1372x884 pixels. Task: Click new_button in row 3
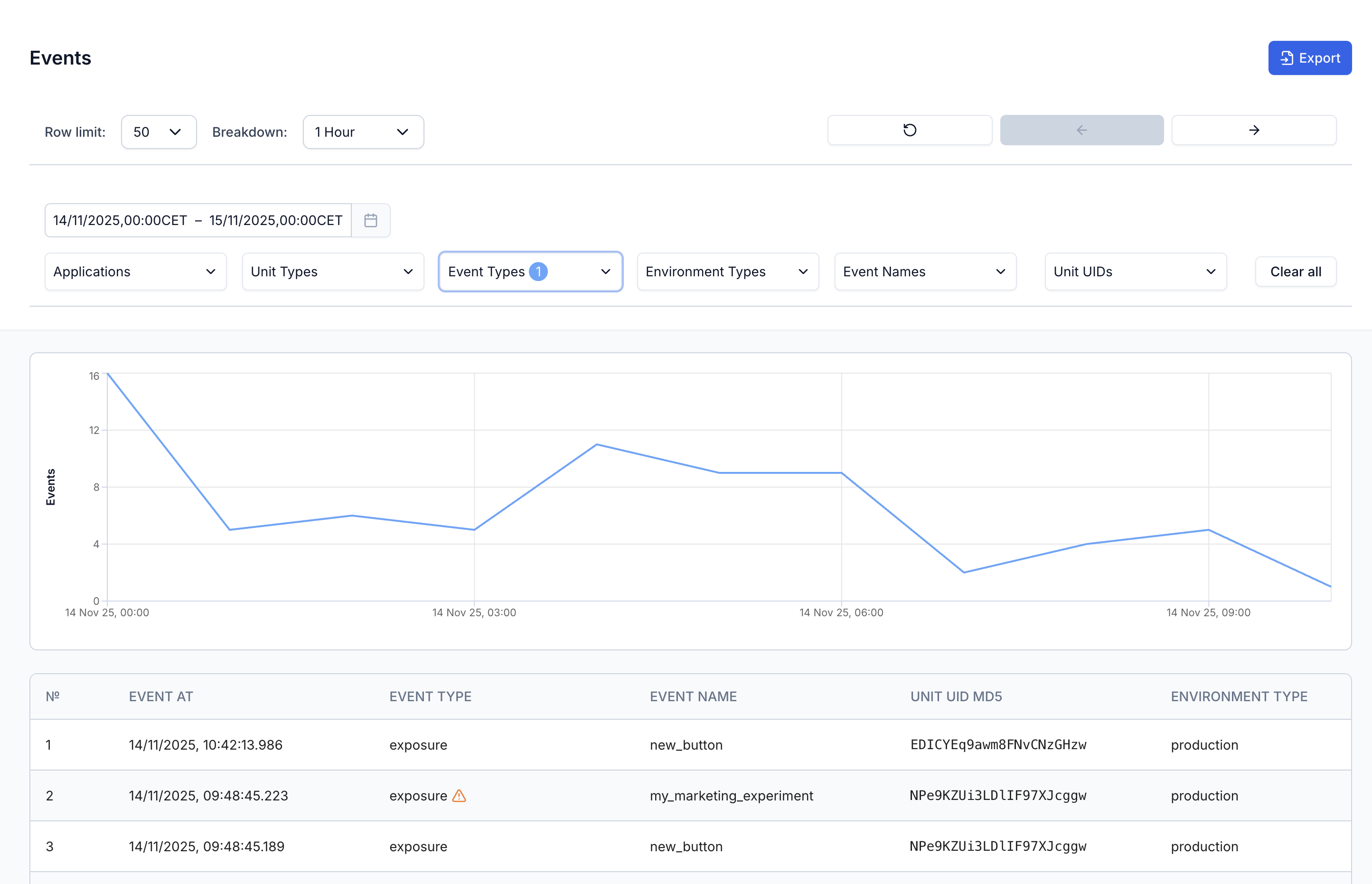686,846
